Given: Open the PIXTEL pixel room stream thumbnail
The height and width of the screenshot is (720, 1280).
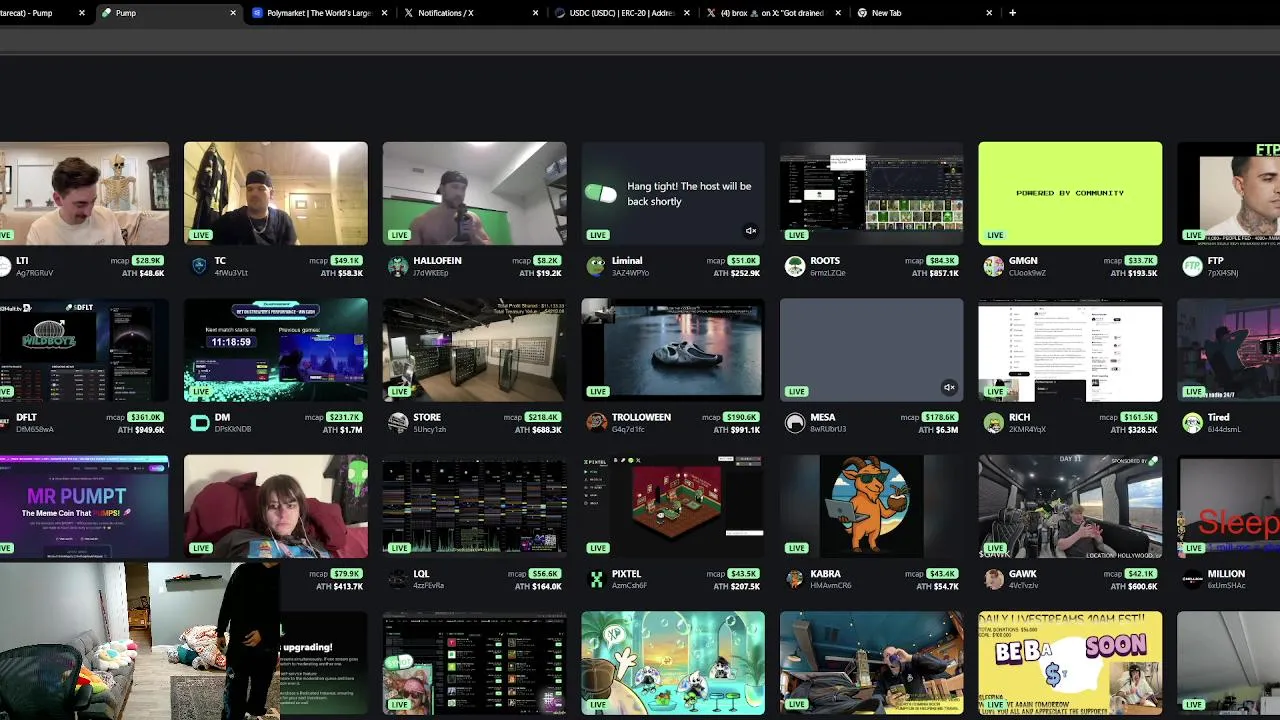Looking at the screenshot, I should click(x=673, y=506).
